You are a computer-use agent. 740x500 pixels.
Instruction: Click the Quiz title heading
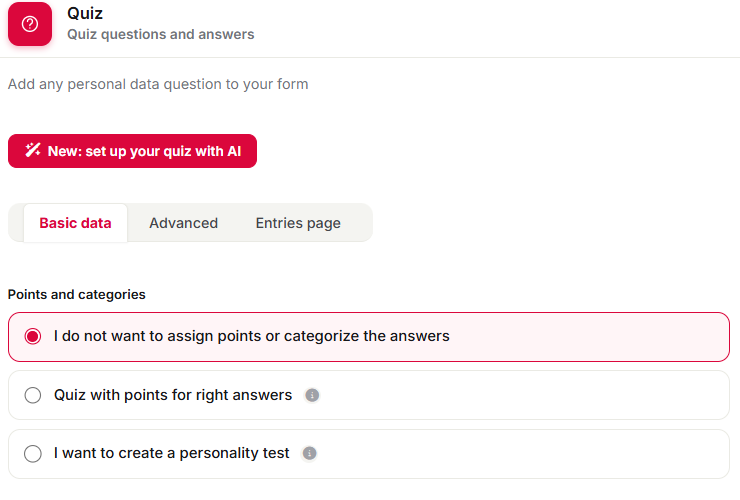(x=85, y=13)
